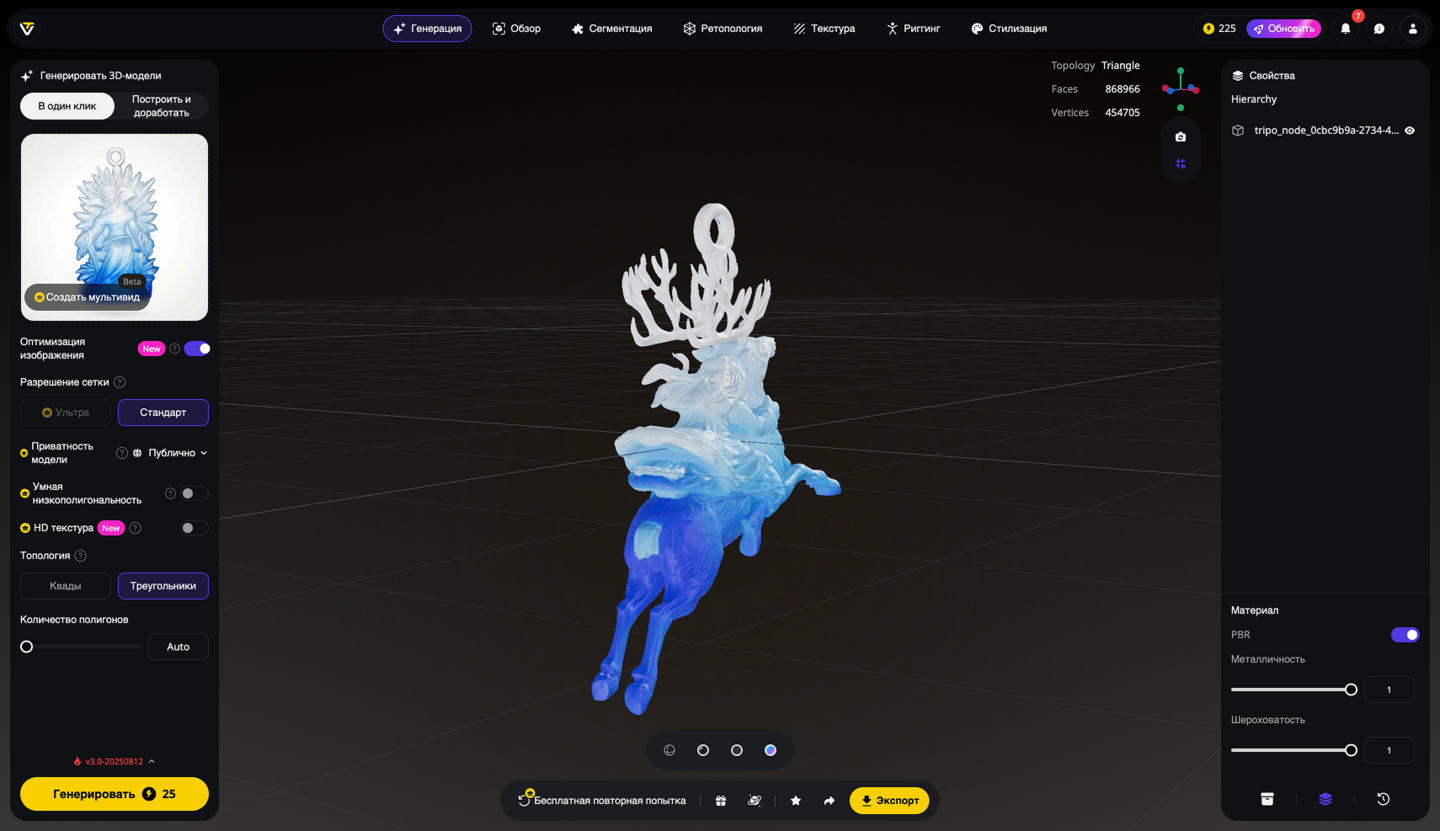Click the Faces count 868966
Screen dimensions: 1440x831
click(1122, 89)
